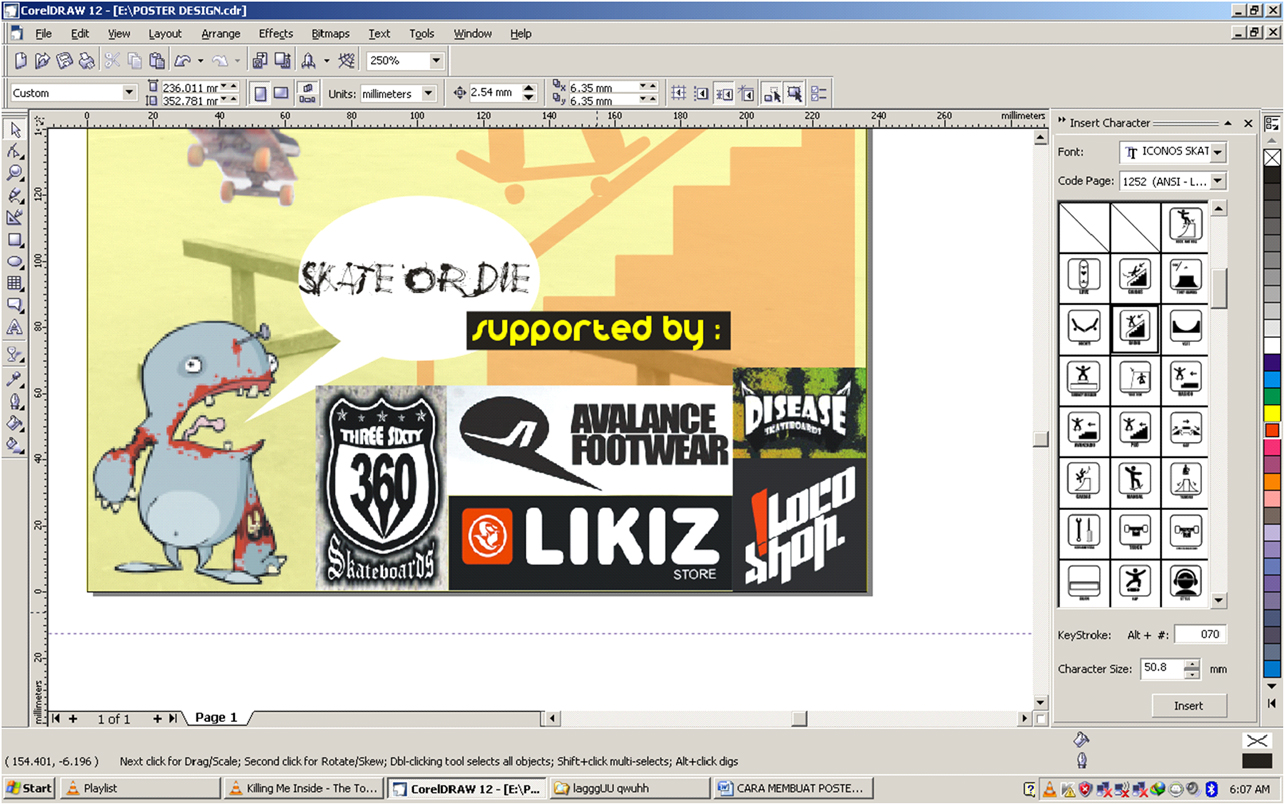
Task: Click the Character Size input field
Action: tap(1161, 669)
